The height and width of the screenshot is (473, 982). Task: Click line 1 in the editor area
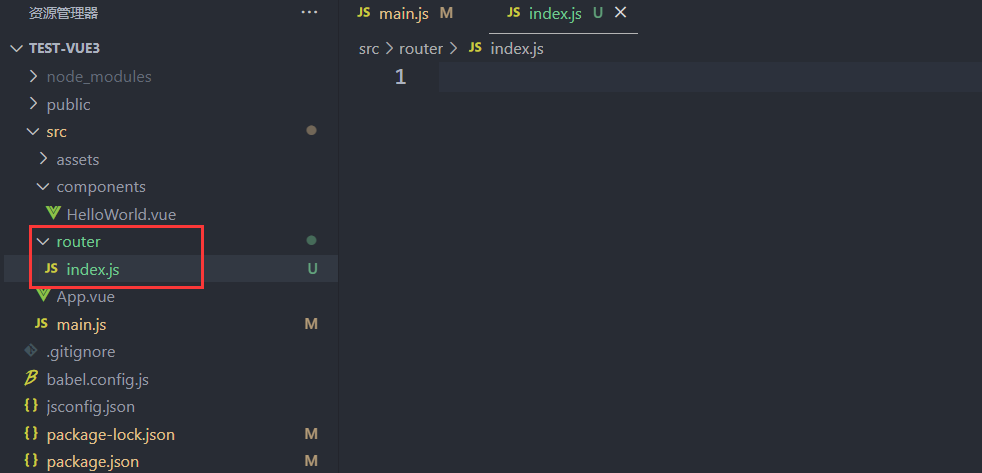[x=700, y=77]
